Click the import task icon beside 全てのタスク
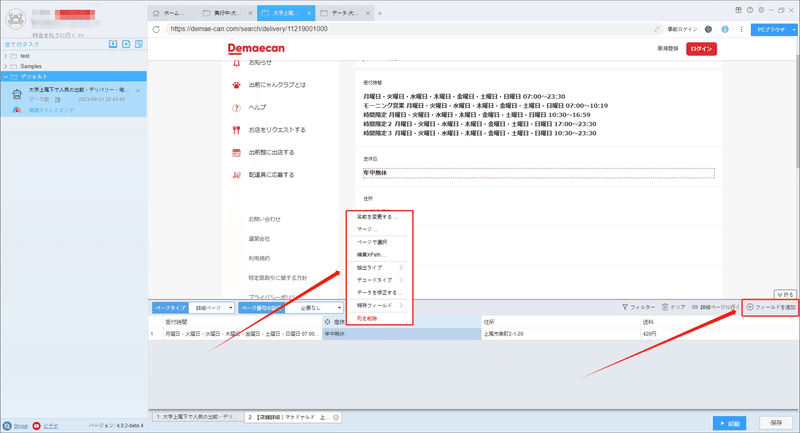 (x=113, y=44)
